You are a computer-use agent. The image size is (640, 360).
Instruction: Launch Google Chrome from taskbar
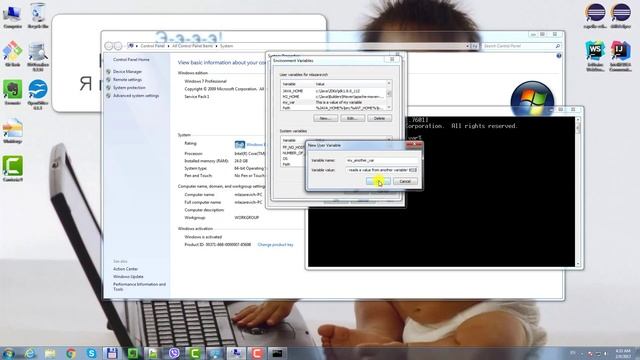tap(71, 353)
